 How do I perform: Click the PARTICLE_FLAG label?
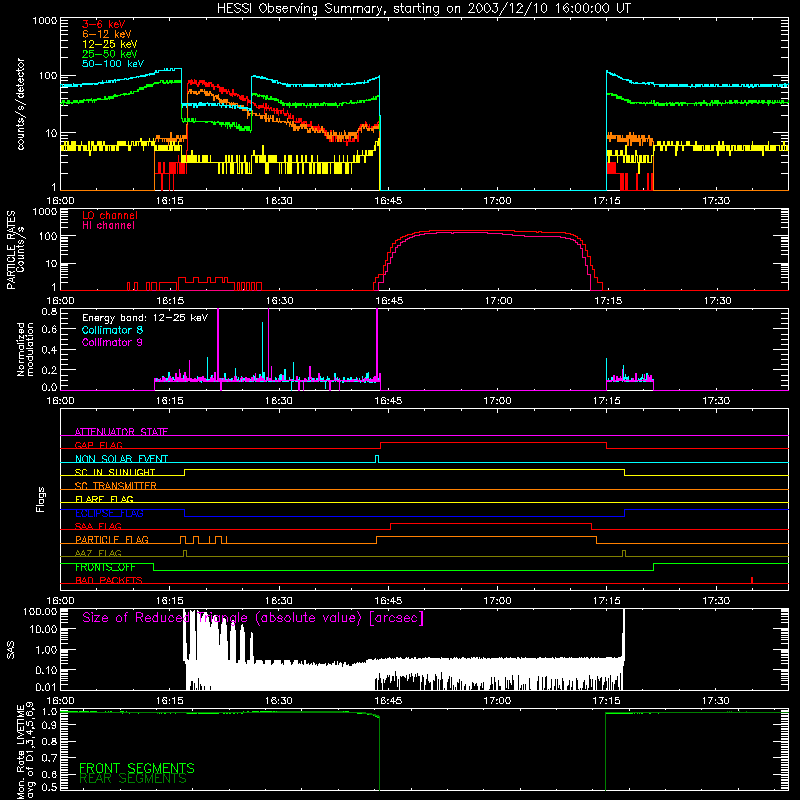[x=112, y=539]
